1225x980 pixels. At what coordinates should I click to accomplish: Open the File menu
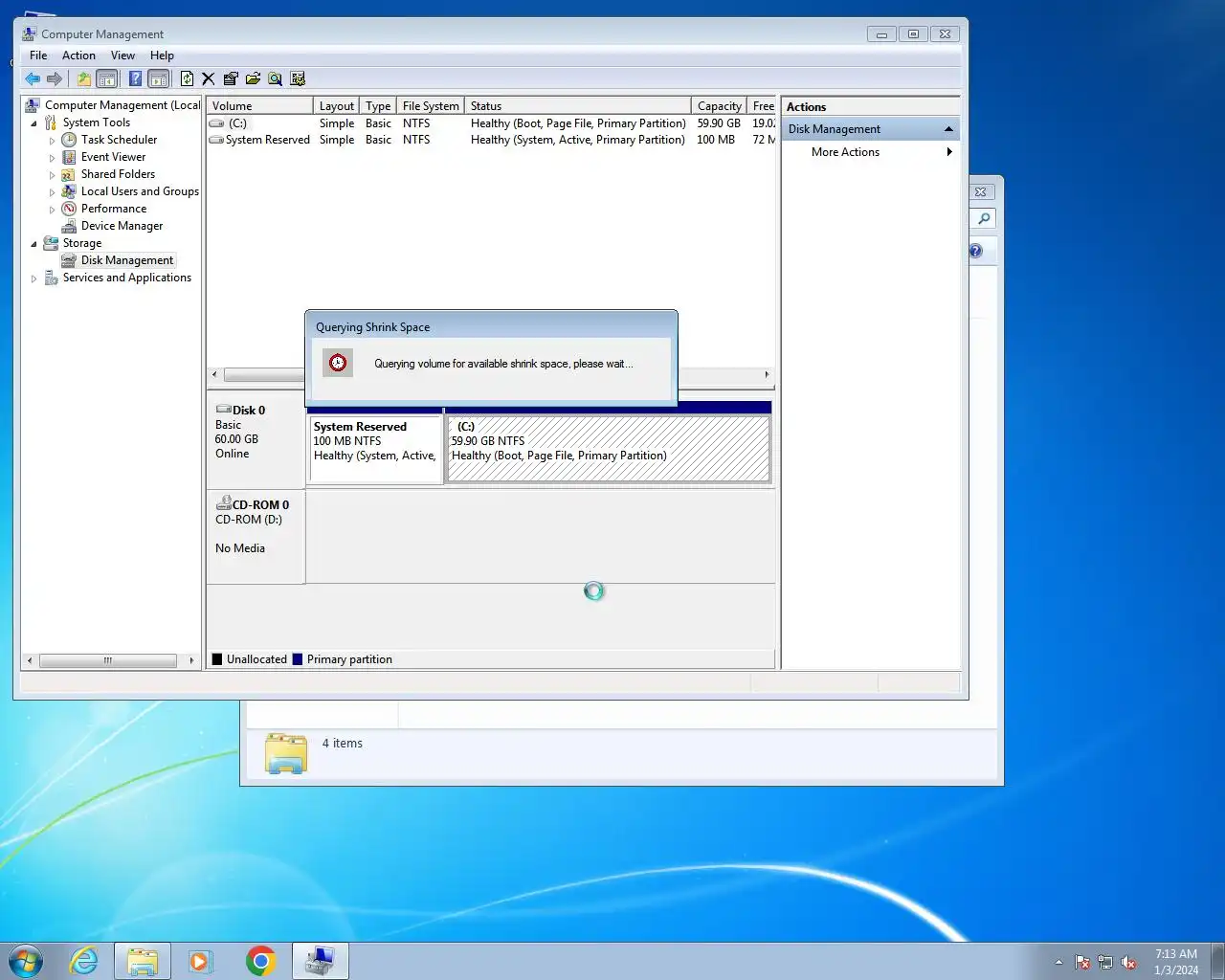[x=38, y=56]
